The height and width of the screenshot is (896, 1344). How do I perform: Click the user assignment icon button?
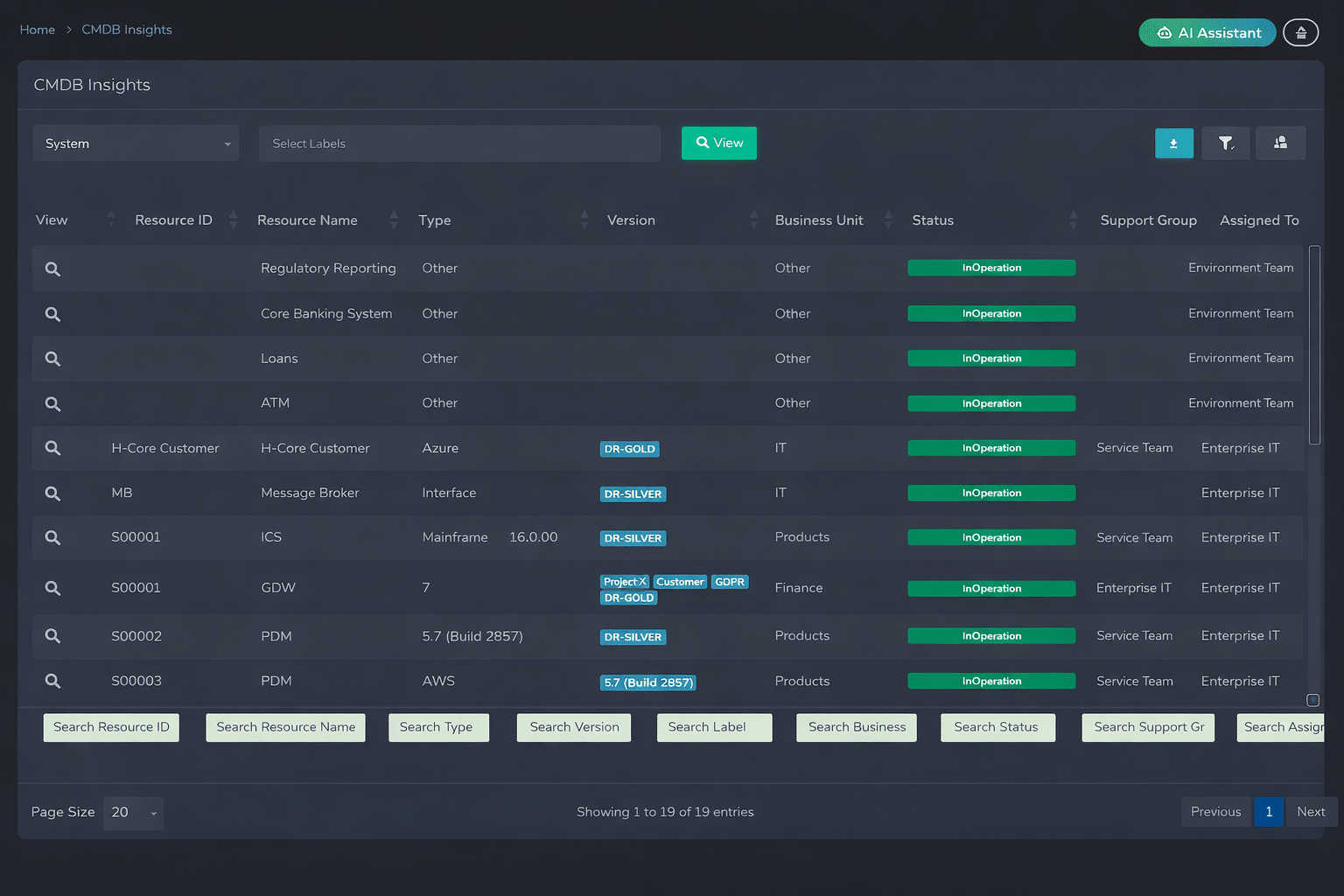1280,143
